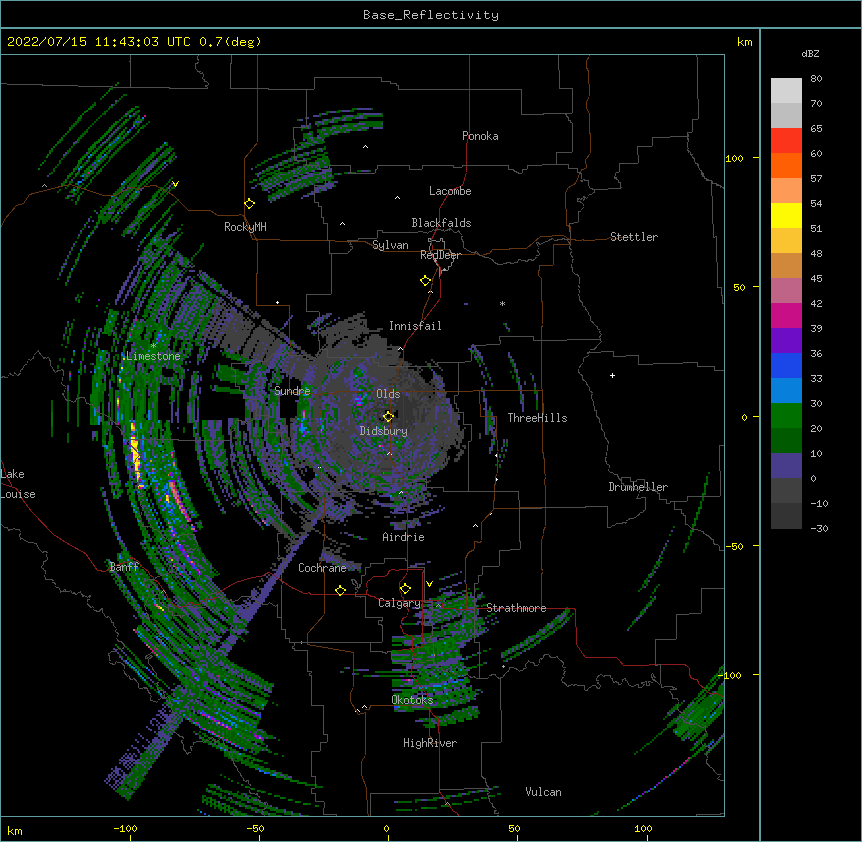Select the bright yellow swatch between 54 and 51 dBZ
The image size is (862, 842).
(786, 215)
